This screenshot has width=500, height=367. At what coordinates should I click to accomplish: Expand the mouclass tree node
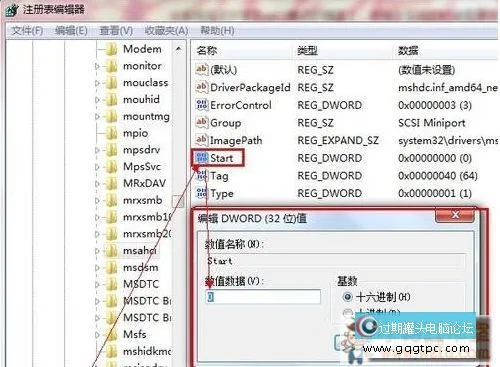click(x=97, y=83)
